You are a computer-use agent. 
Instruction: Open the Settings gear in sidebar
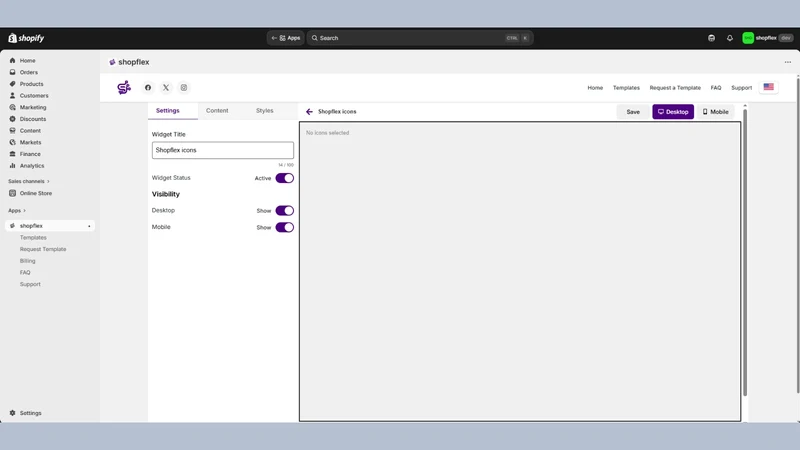(13, 413)
